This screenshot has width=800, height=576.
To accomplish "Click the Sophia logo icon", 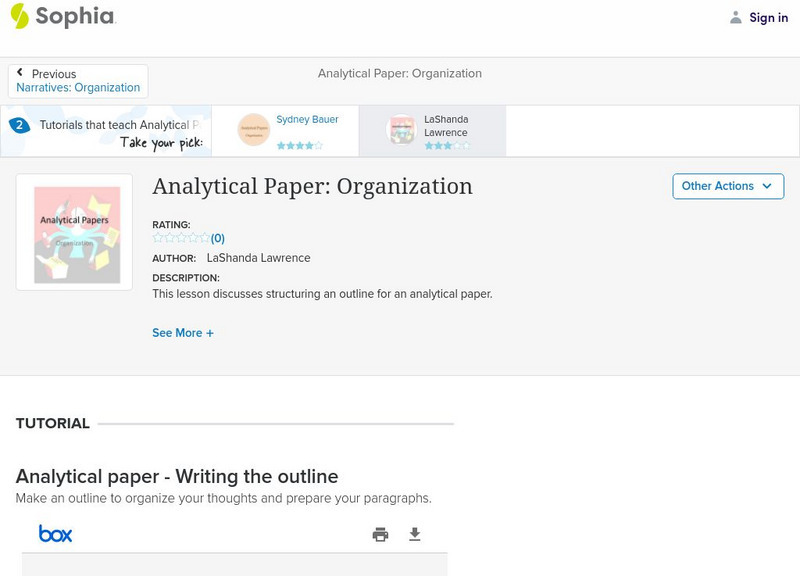I will pos(20,16).
